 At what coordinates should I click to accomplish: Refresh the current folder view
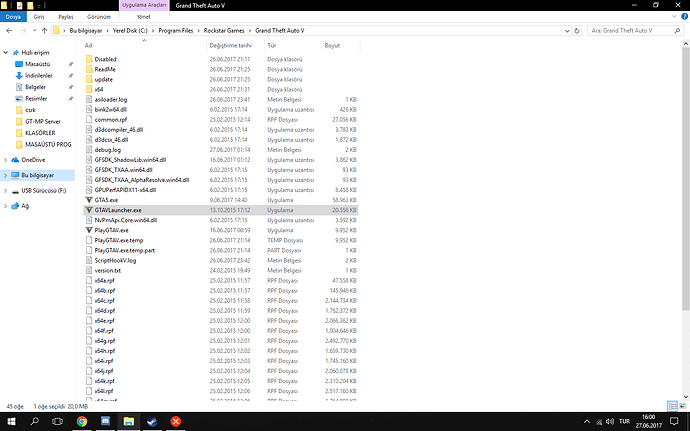577,31
